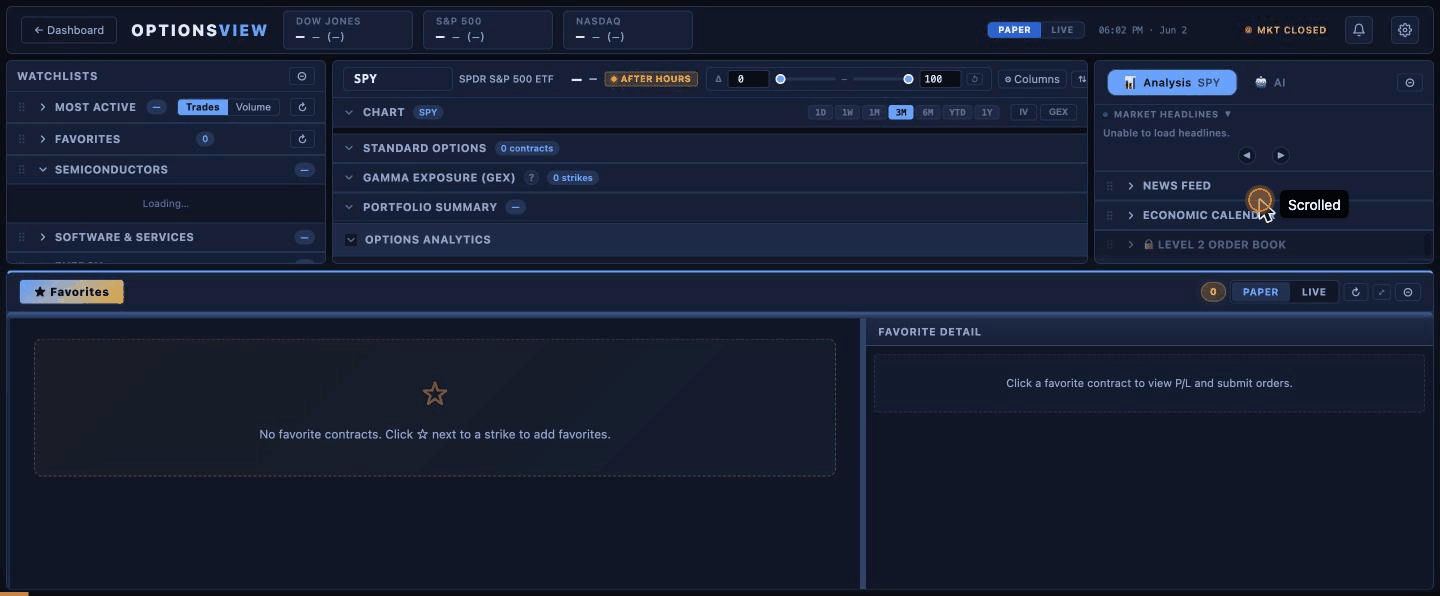Expand the News Feed section
This screenshot has height=596, width=1440.
1131,186
